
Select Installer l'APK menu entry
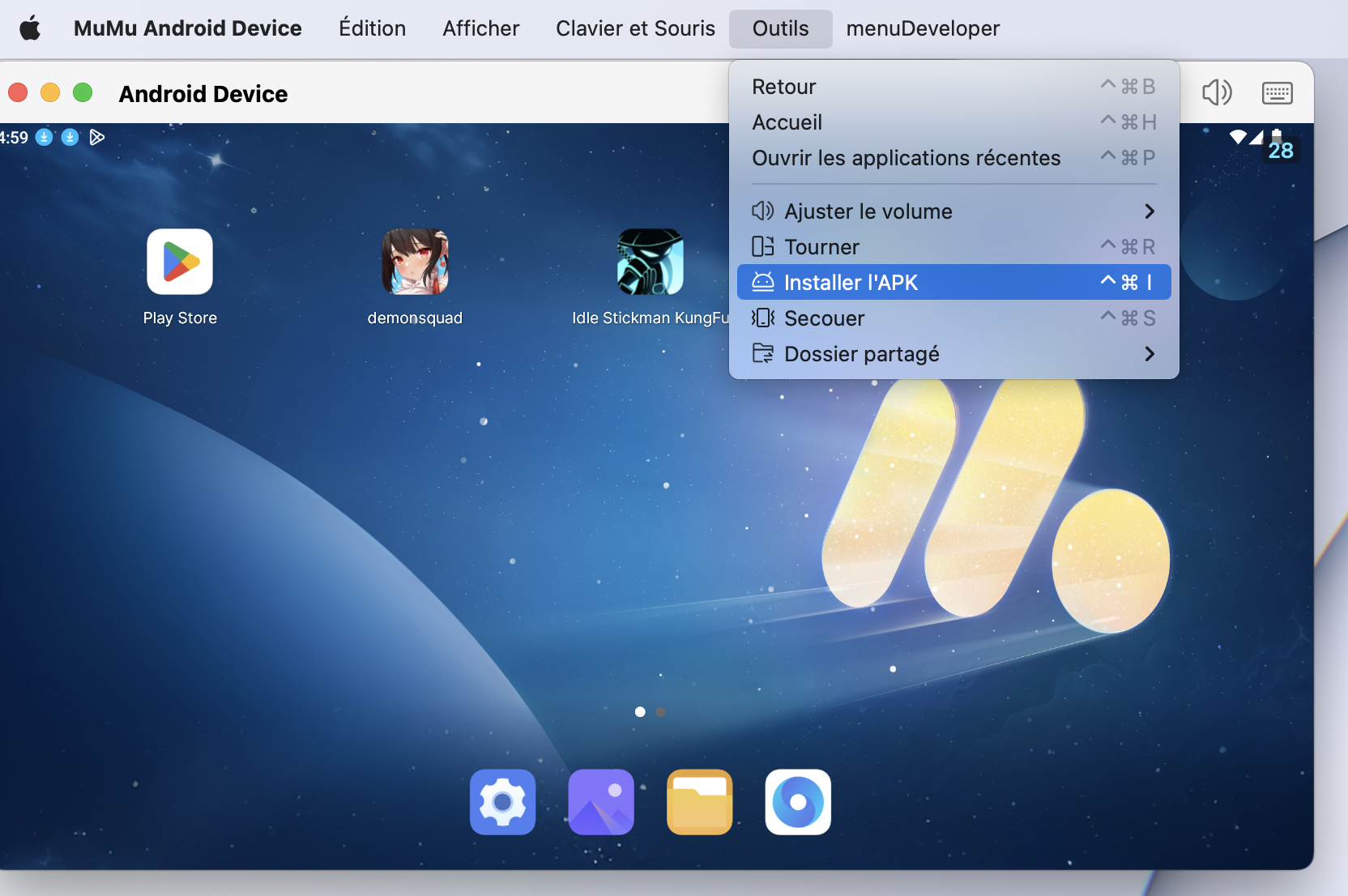pyautogui.click(x=954, y=282)
